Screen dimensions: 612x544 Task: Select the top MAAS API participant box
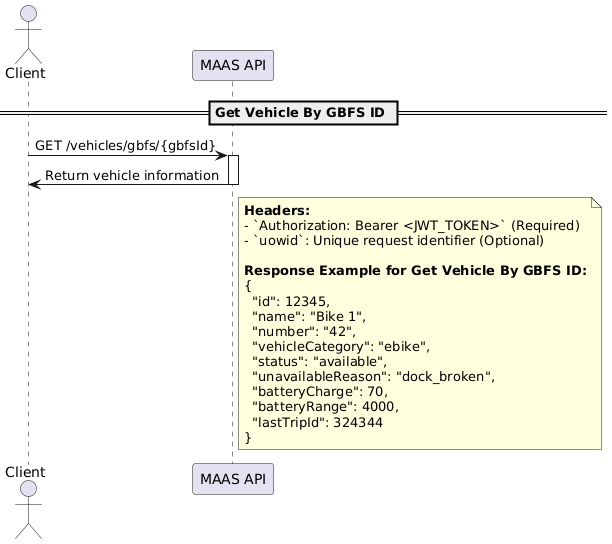coord(233,65)
